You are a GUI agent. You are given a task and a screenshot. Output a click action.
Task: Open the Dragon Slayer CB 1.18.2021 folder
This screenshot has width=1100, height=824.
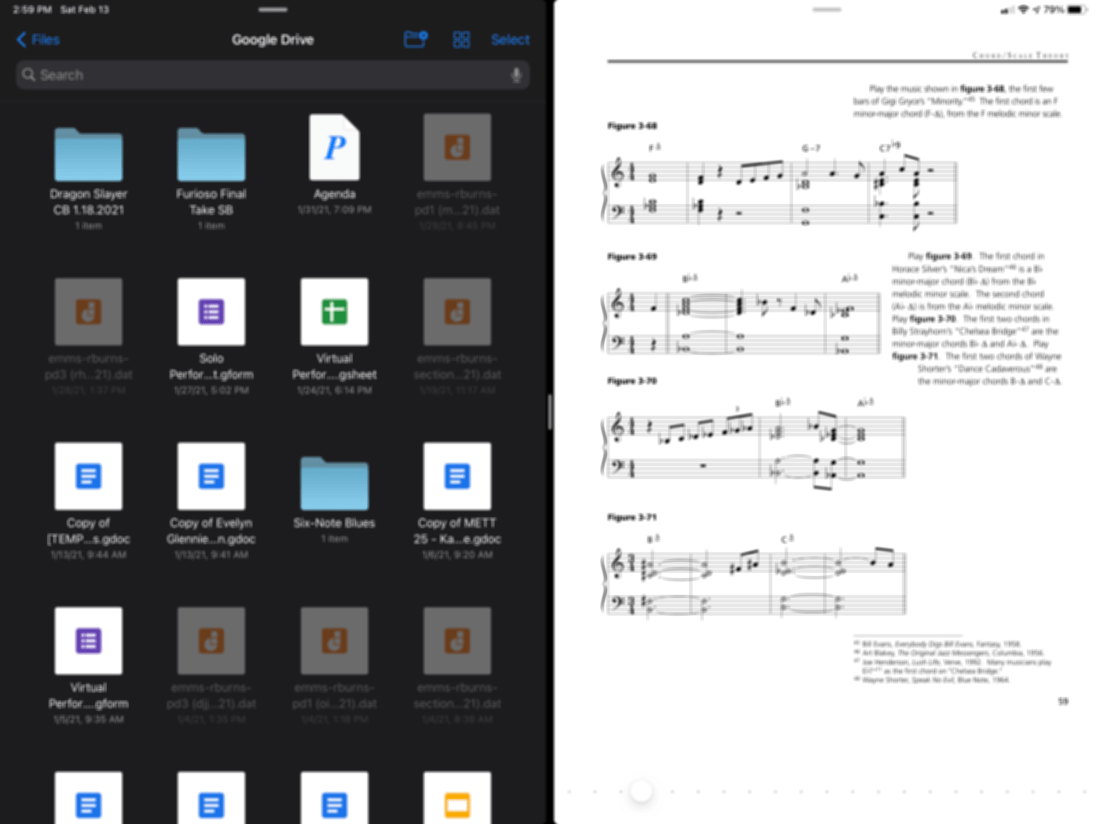pyautogui.click(x=88, y=154)
